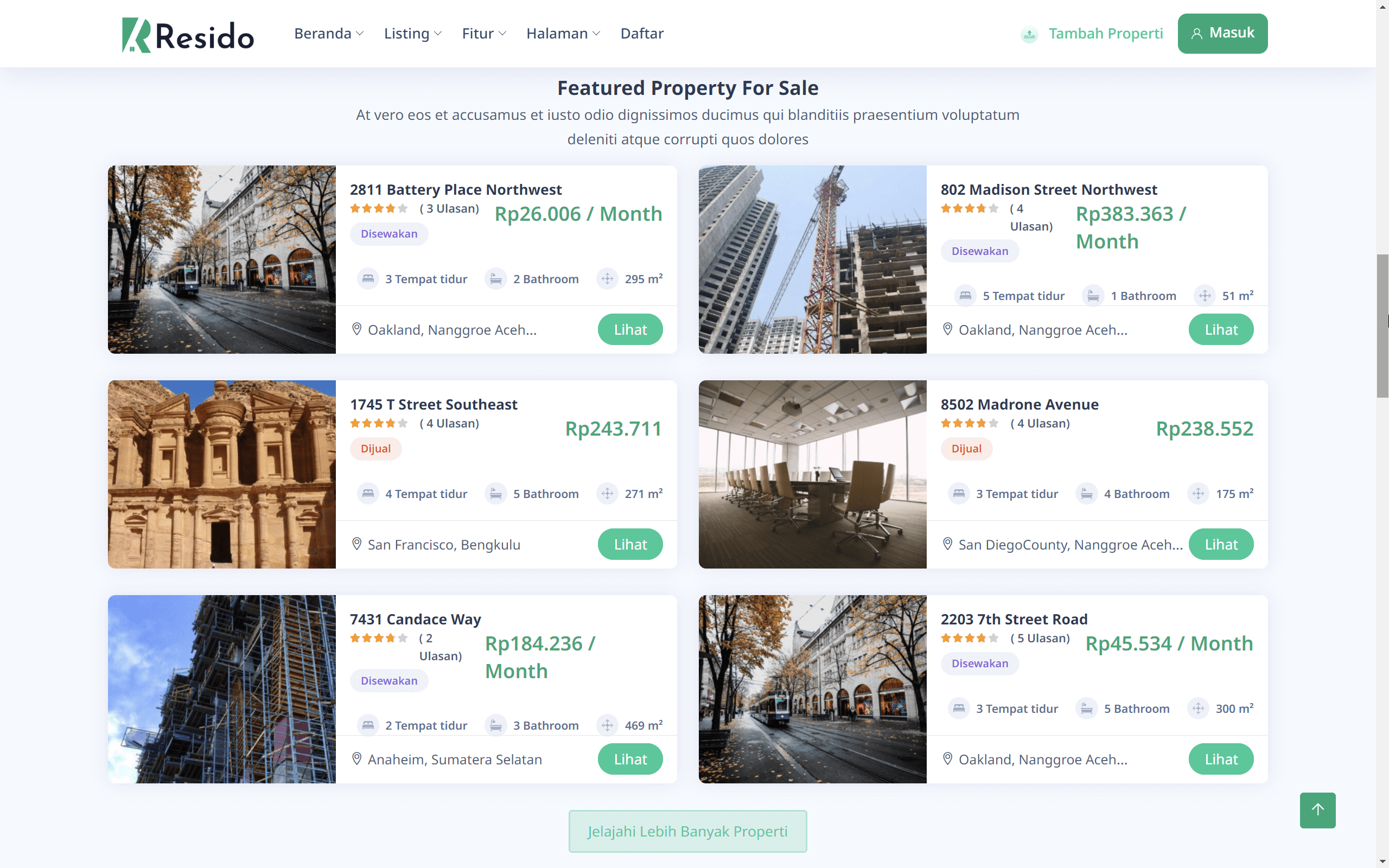Click bed icon on 2203 7th Street card
This screenshot has width=1389, height=868.
click(959, 709)
